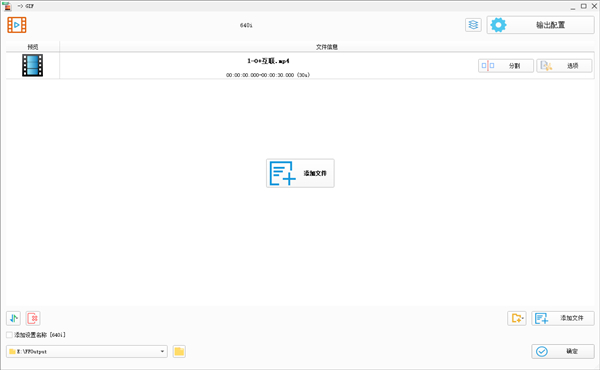600x370 pixels.
Task: Click the 预览 column header
Action: [33, 47]
